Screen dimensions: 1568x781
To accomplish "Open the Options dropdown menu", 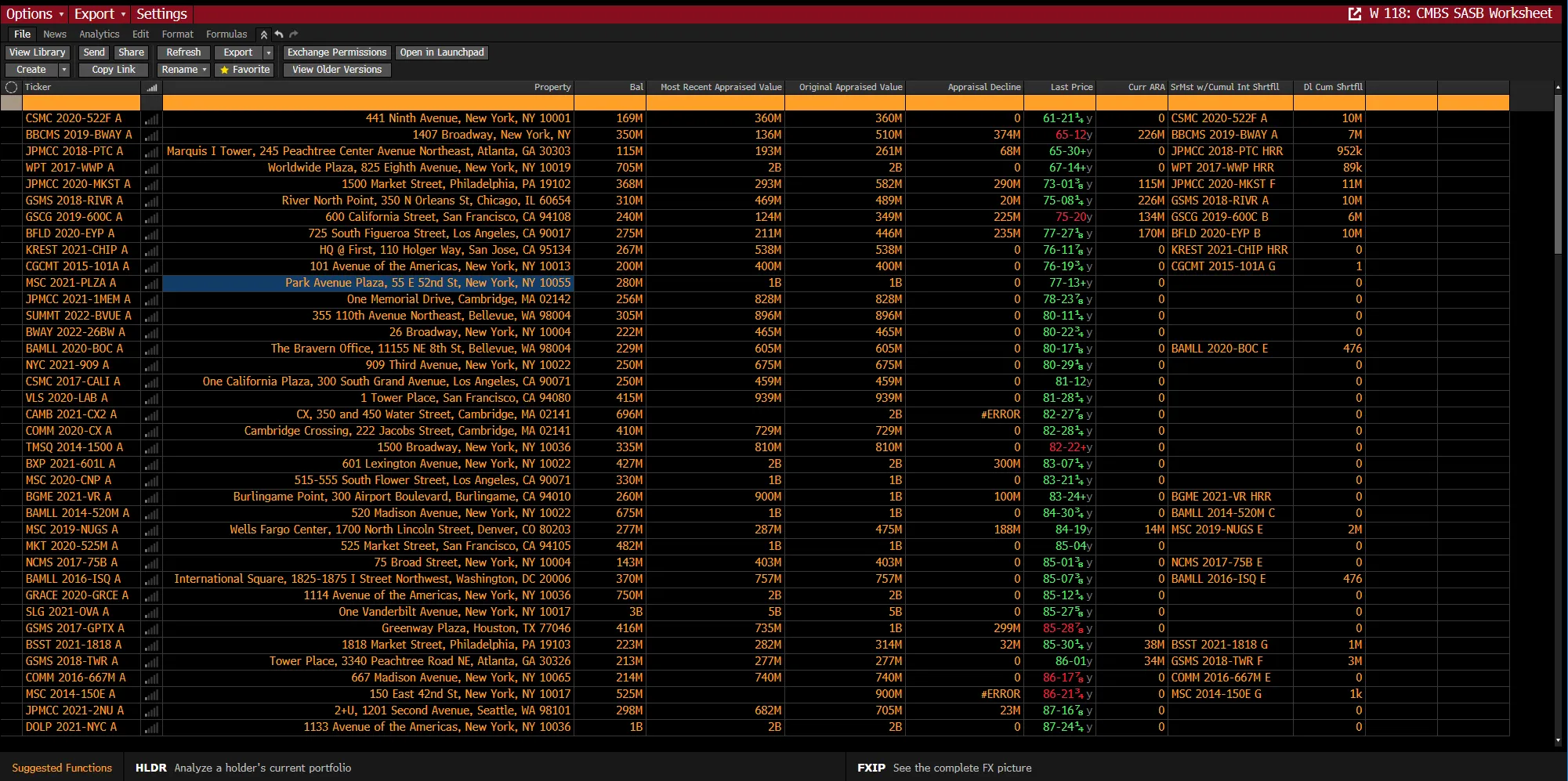I will click(x=34, y=14).
